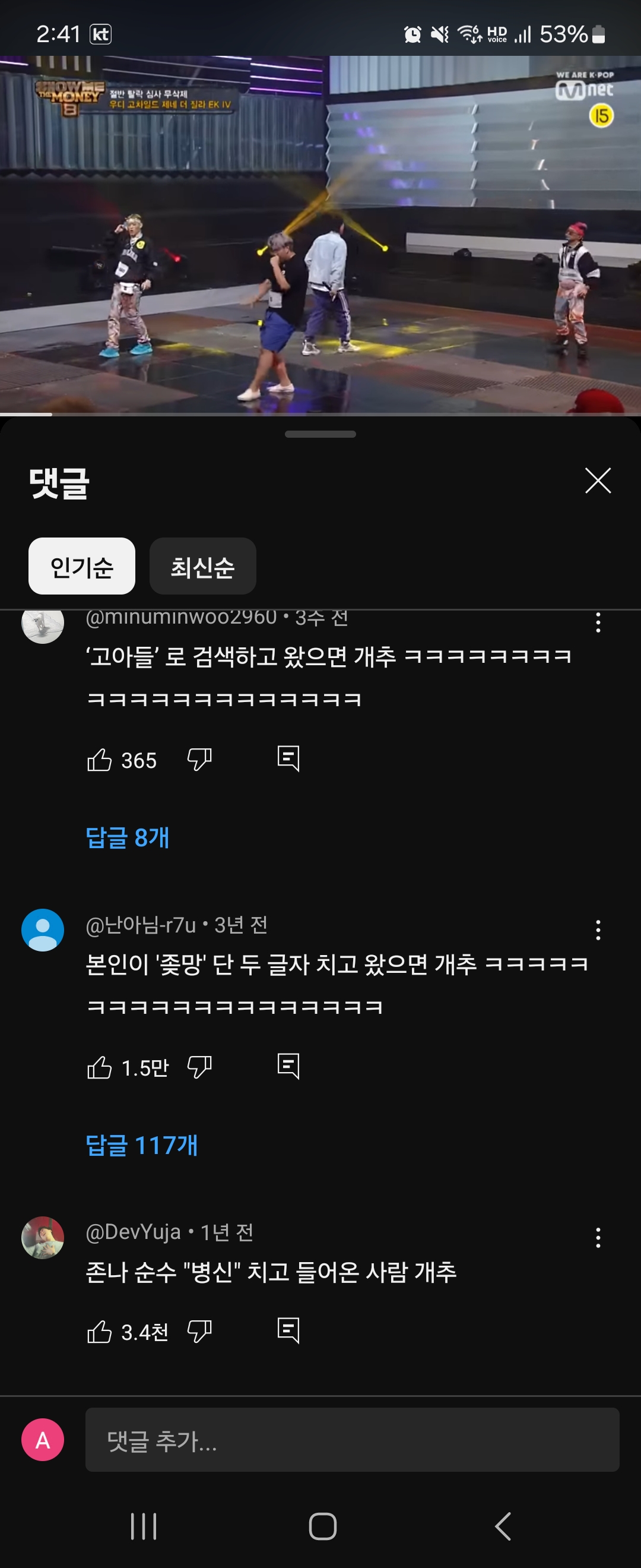Dislike the comment with 365 likes

(199, 760)
